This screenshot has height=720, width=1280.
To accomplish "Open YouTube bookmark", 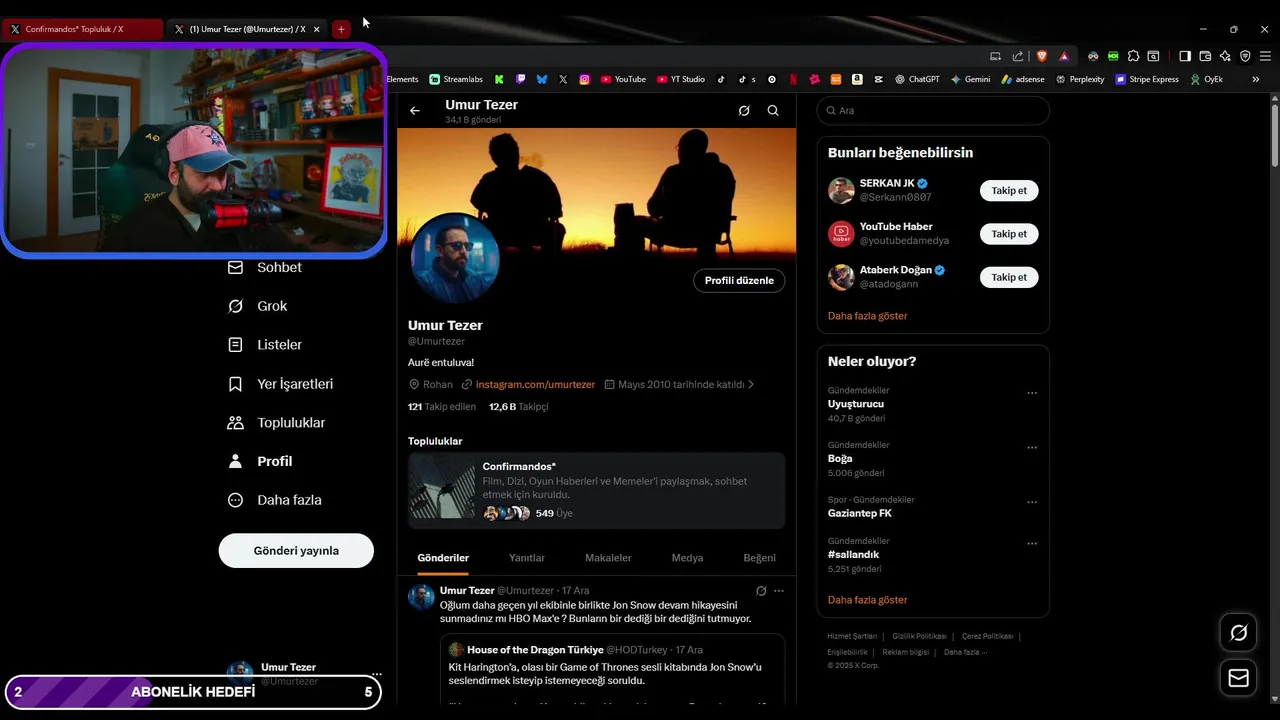I will 623,79.
